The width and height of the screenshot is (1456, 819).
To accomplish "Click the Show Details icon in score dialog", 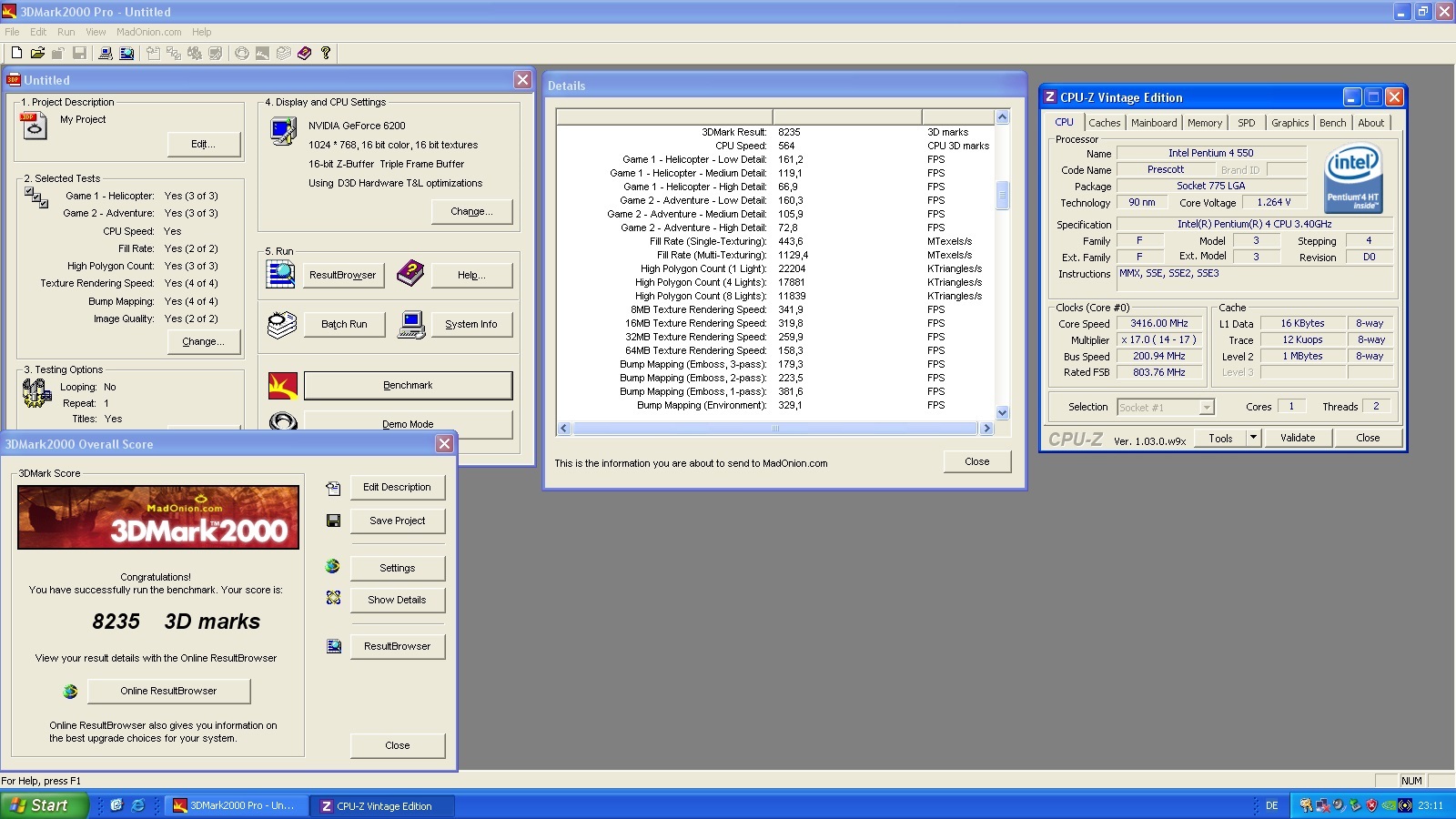I will coord(333,598).
